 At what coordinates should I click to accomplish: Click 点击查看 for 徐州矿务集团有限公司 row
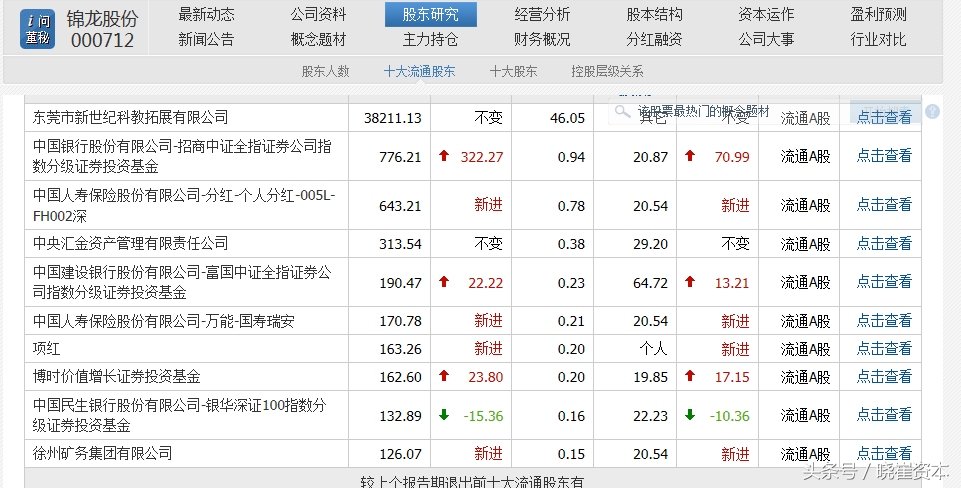pyautogui.click(x=884, y=454)
